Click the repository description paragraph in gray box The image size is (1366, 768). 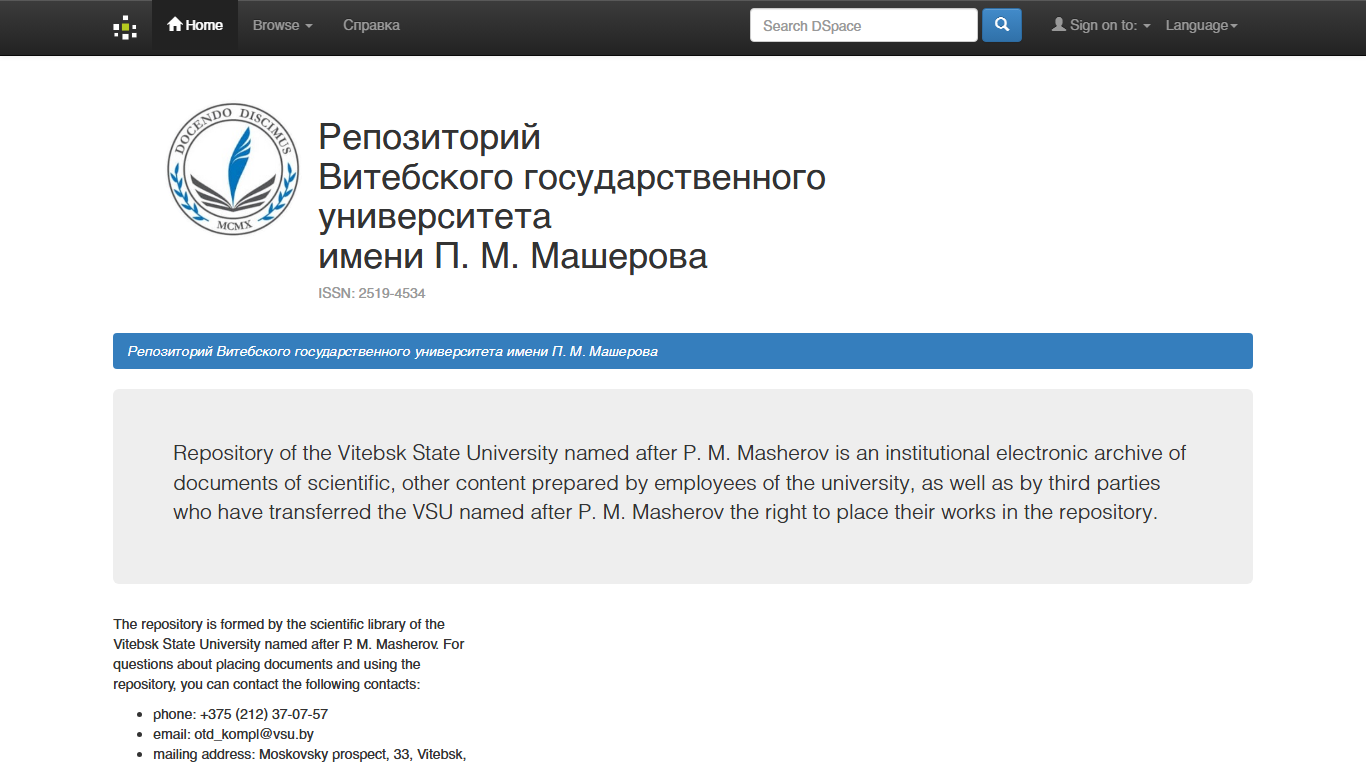click(680, 482)
